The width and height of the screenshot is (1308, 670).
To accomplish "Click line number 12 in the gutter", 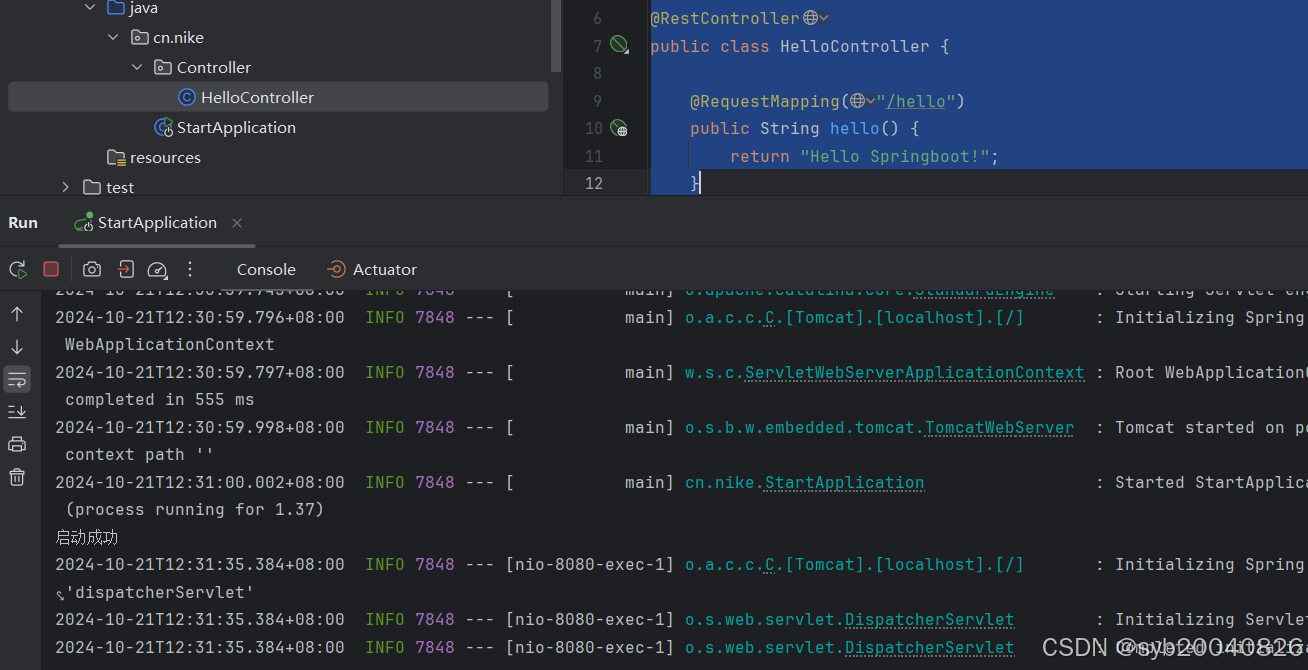I will coord(594,183).
